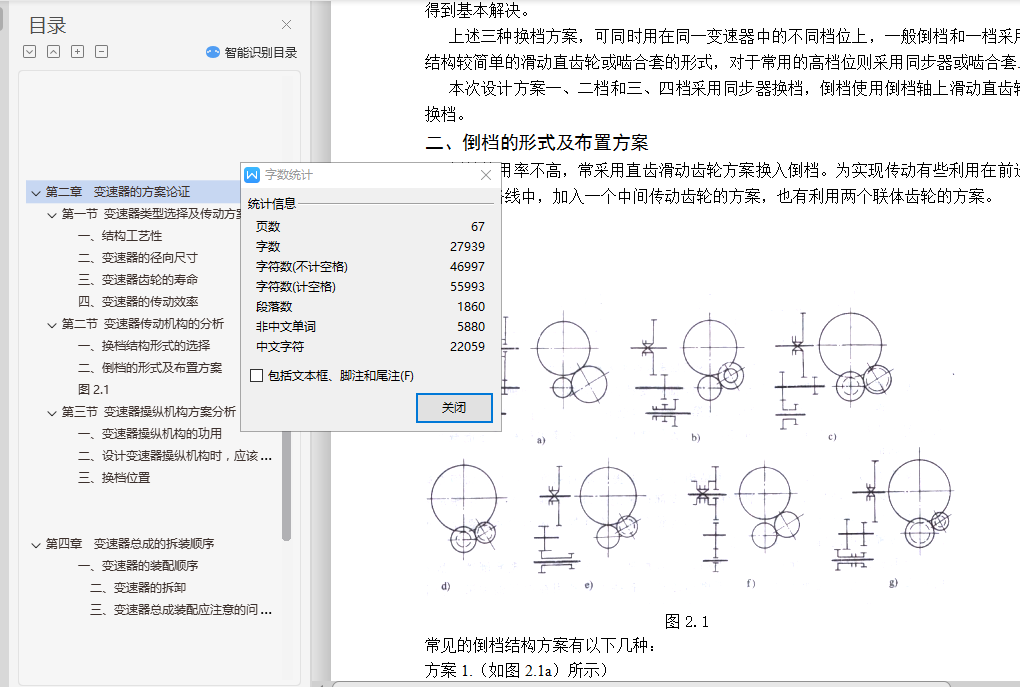Click the 目录 panel vertical scrollbar

286,481
